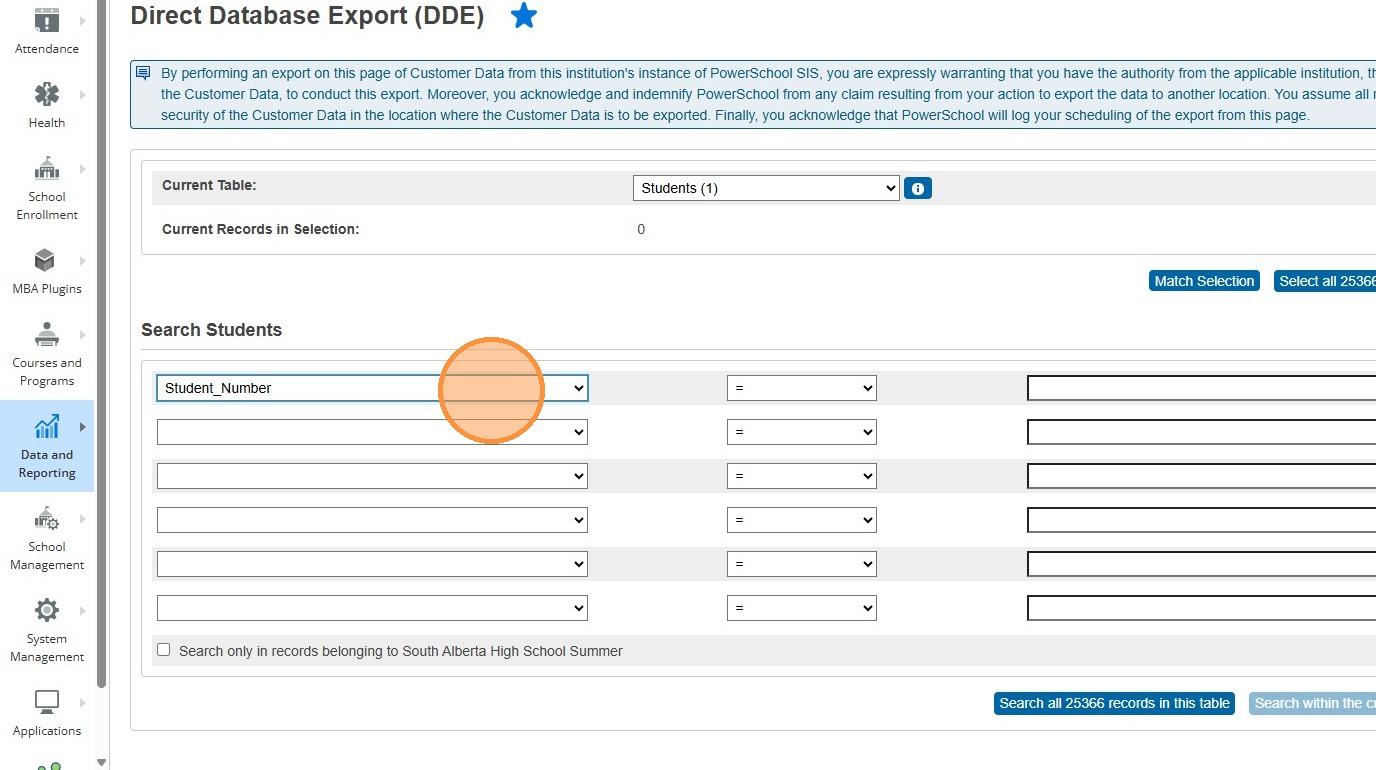
Task: Open School Enrollment in sidebar
Action: click(x=46, y=168)
